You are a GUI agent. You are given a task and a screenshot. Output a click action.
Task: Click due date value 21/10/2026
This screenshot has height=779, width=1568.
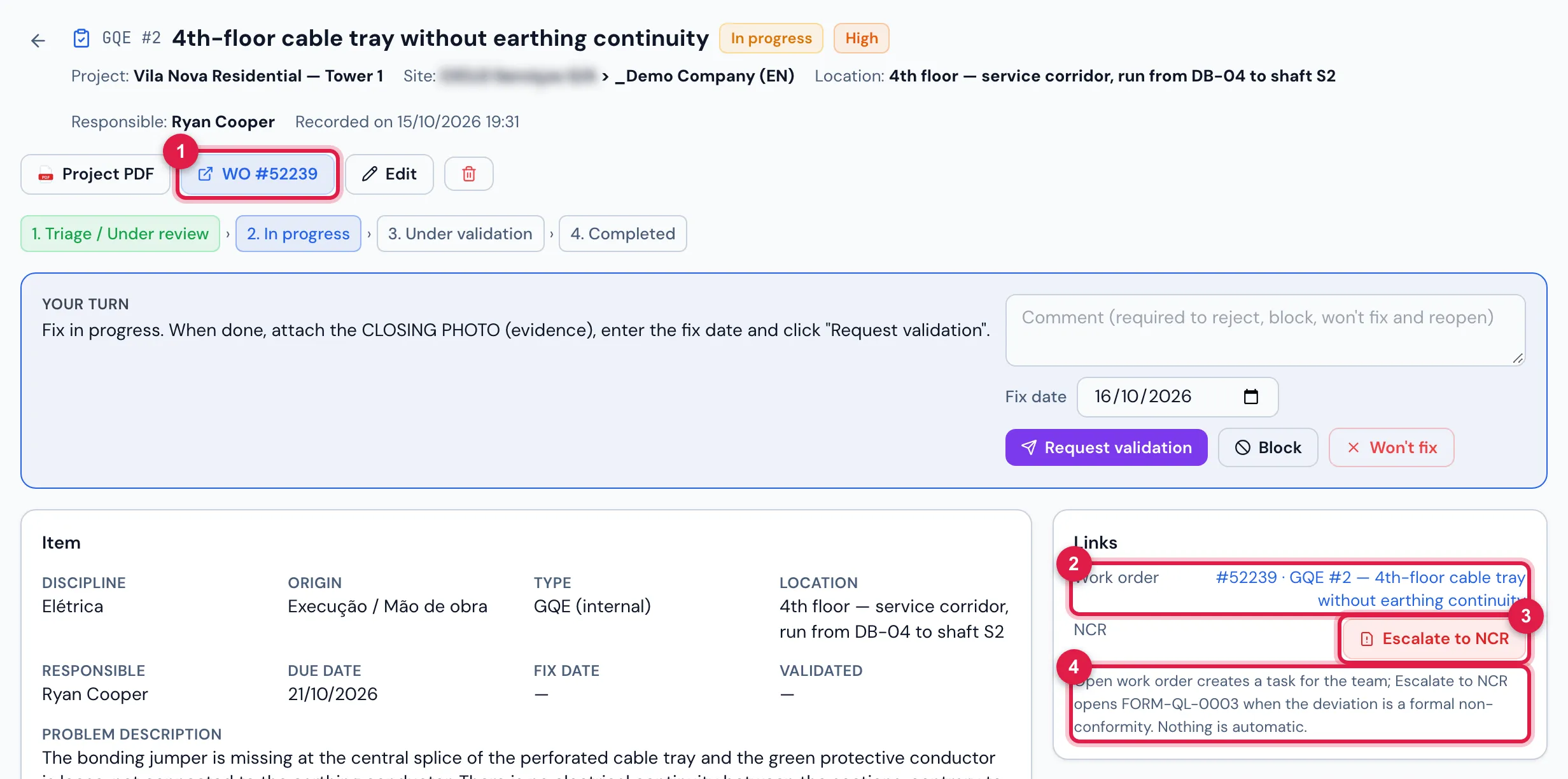coord(333,694)
